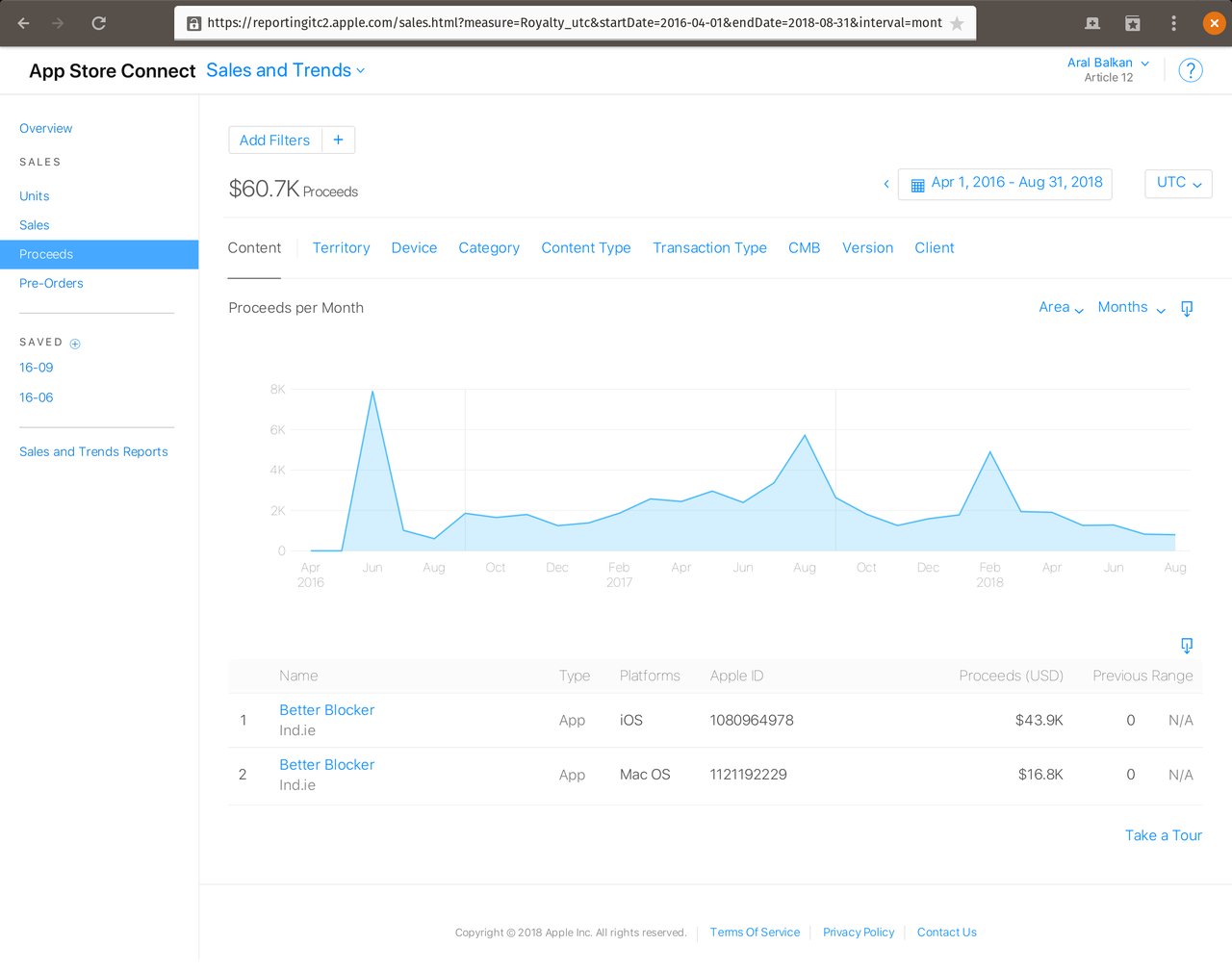Viewport: 1232px width, 971px height.
Task: Click the Platforms column header
Action: click(x=650, y=676)
